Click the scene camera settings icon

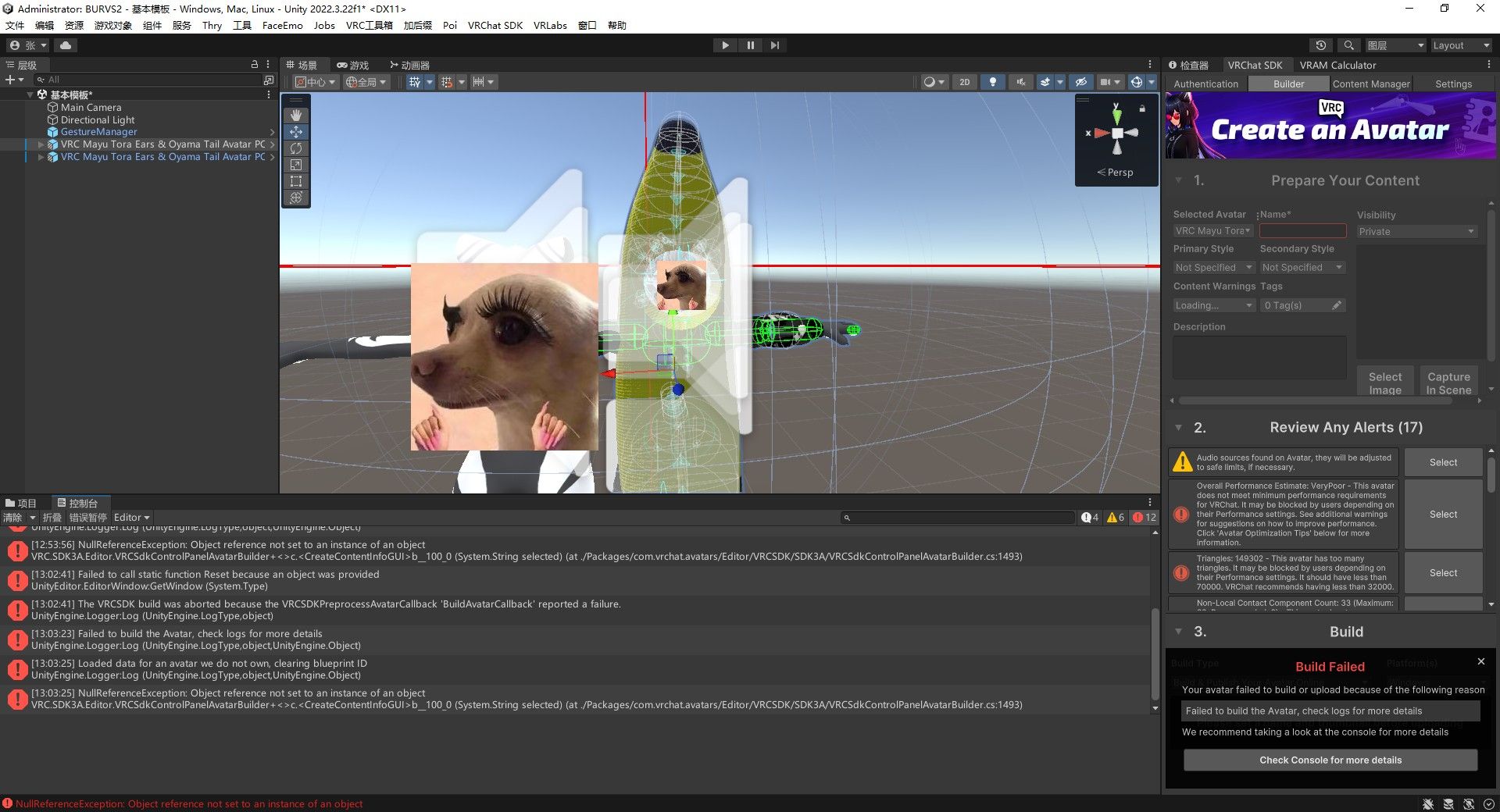1105,82
